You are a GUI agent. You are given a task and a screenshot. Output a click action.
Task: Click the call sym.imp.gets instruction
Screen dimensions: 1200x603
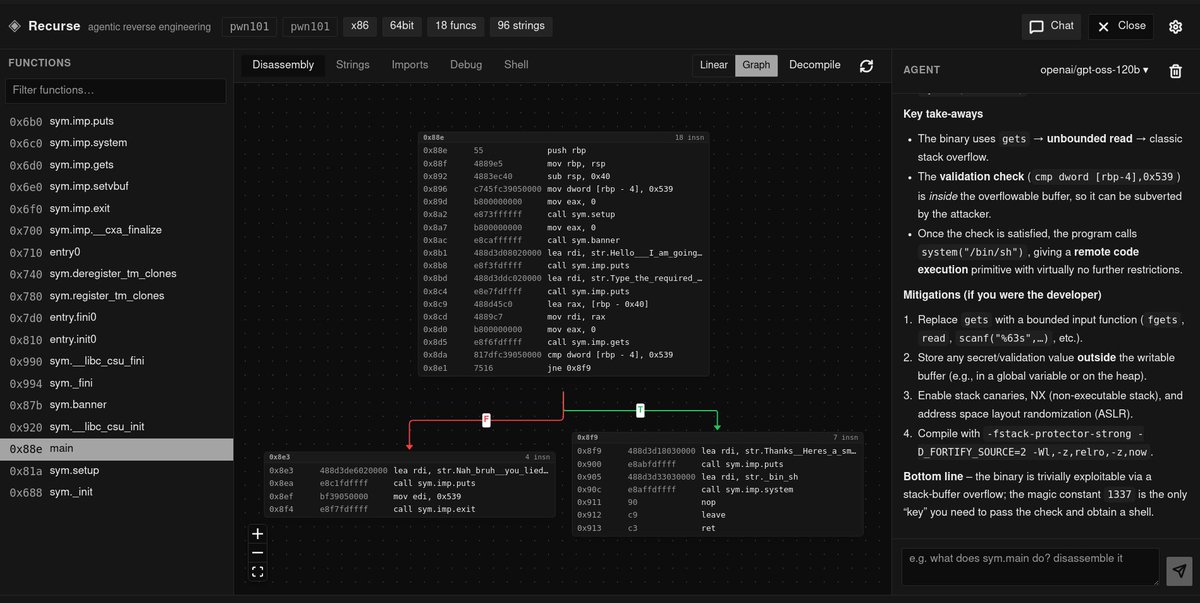(563, 342)
